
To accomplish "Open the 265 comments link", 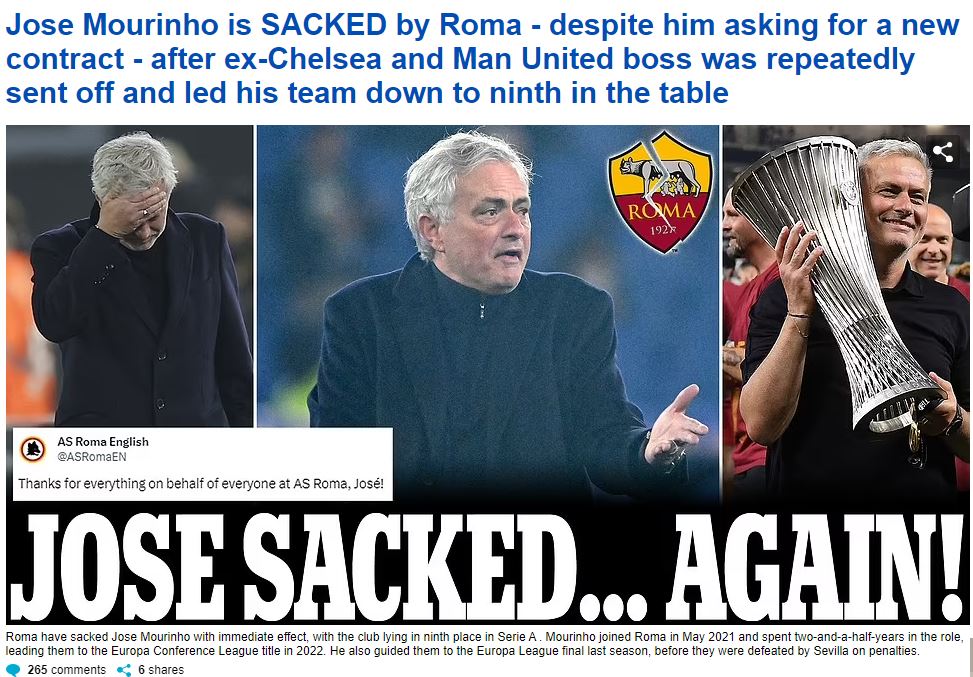I will [66, 670].
